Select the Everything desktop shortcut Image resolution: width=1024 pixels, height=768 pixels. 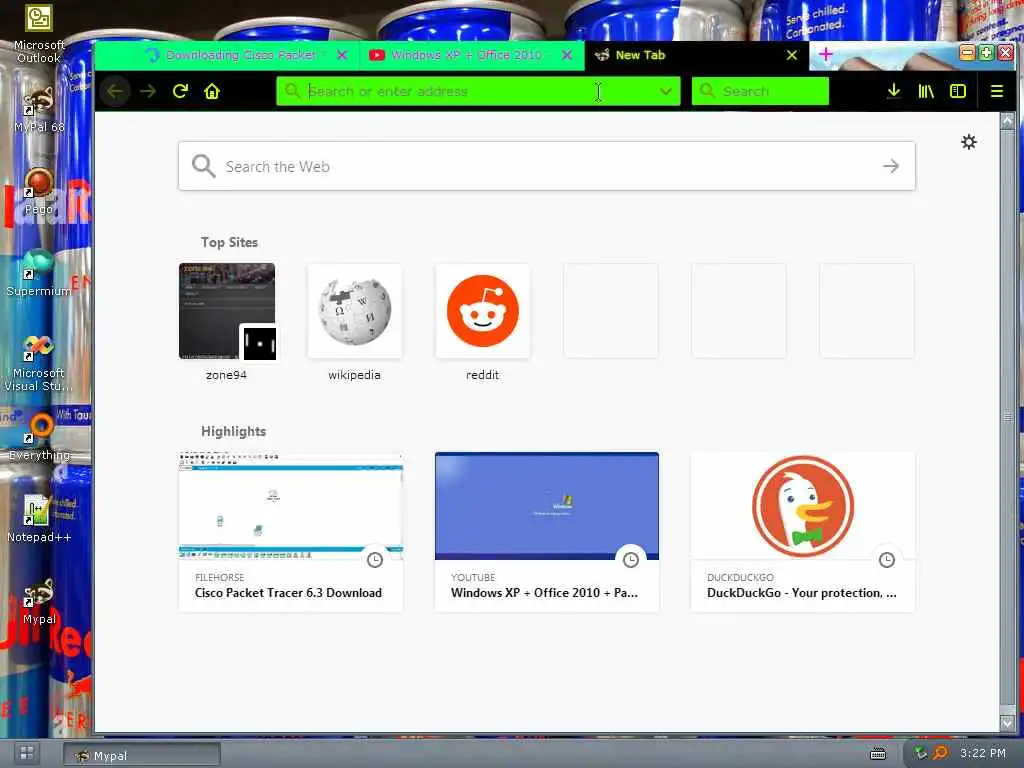(x=39, y=437)
